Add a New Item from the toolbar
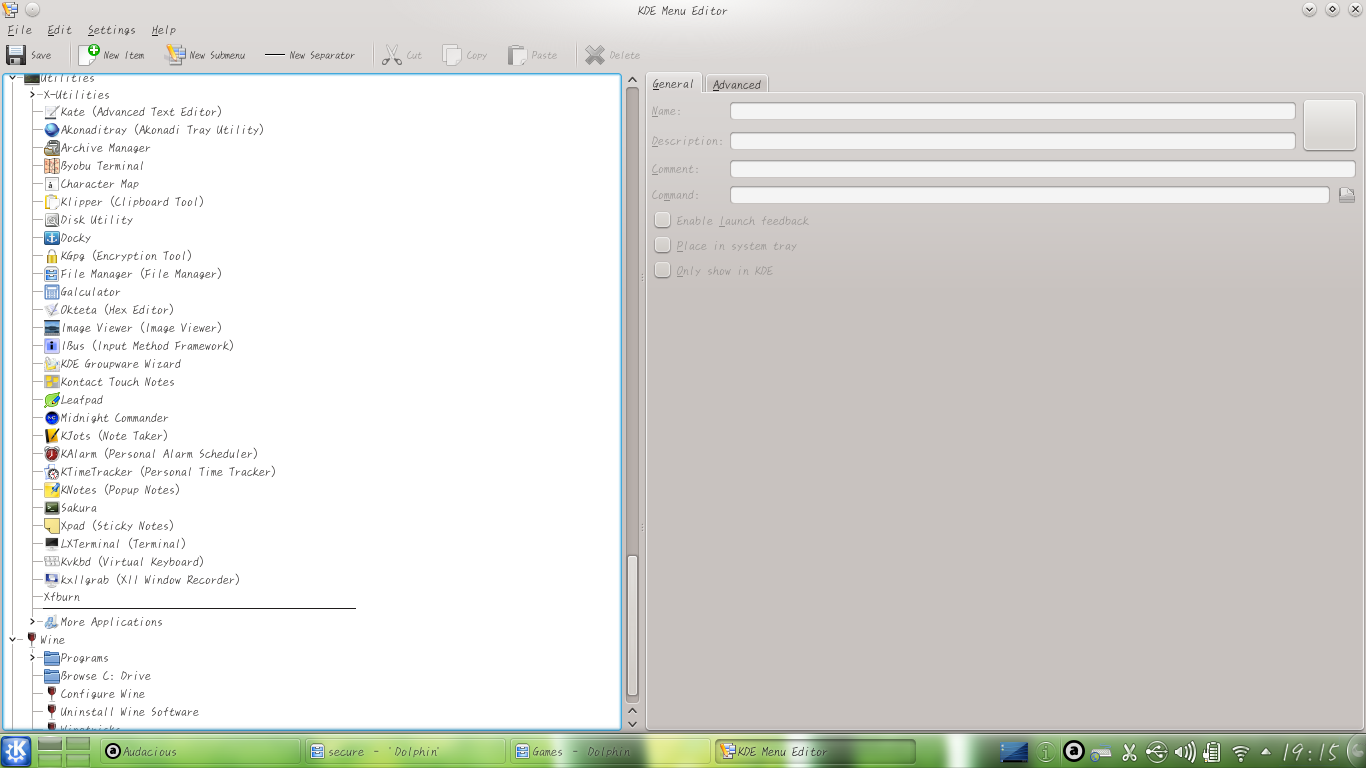Screen dimensions: 1366x768 click(x=111, y=55)
